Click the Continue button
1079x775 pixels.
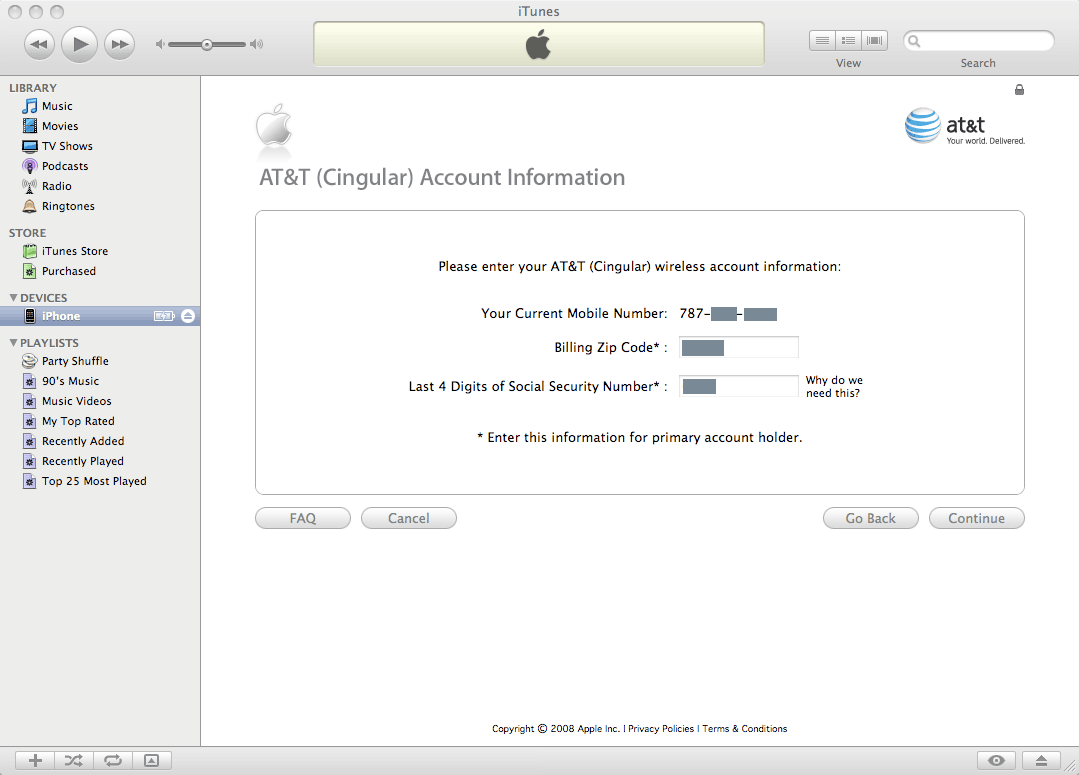tap(976, 518)
